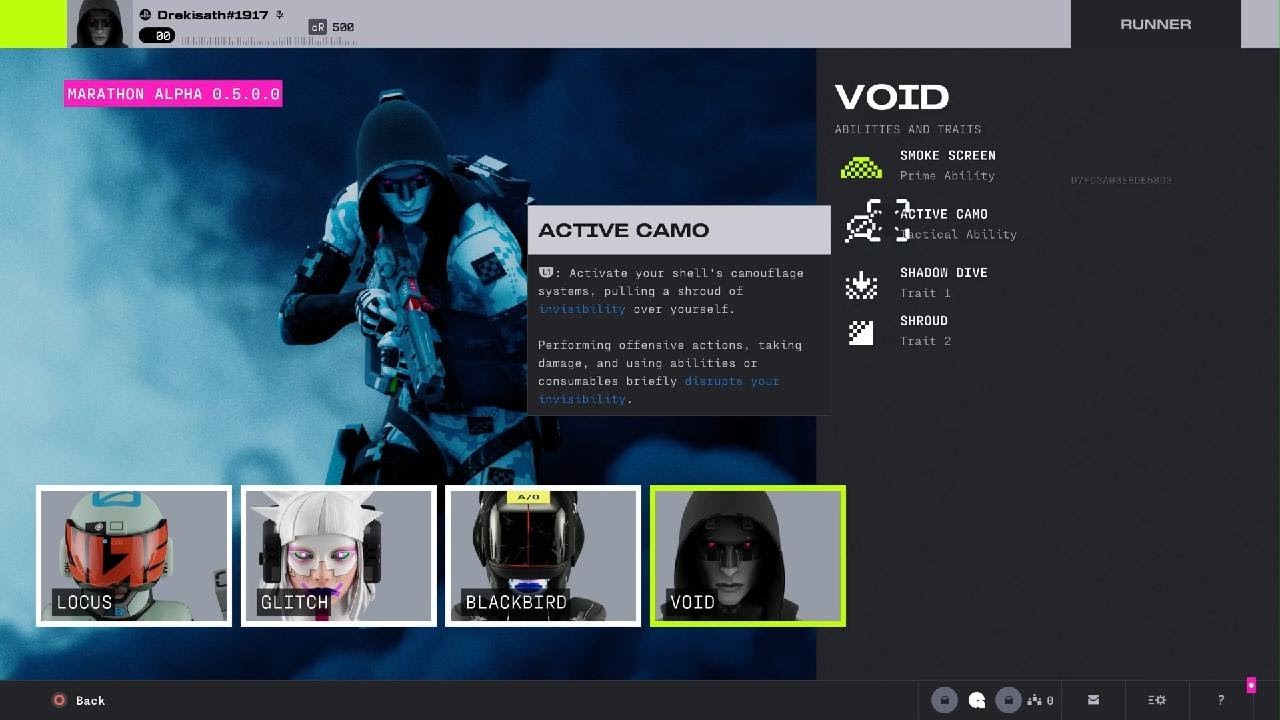This screenshot has width=1280, height=720.
Task: Click the 00 player level badge
Action: click(157, 35)
